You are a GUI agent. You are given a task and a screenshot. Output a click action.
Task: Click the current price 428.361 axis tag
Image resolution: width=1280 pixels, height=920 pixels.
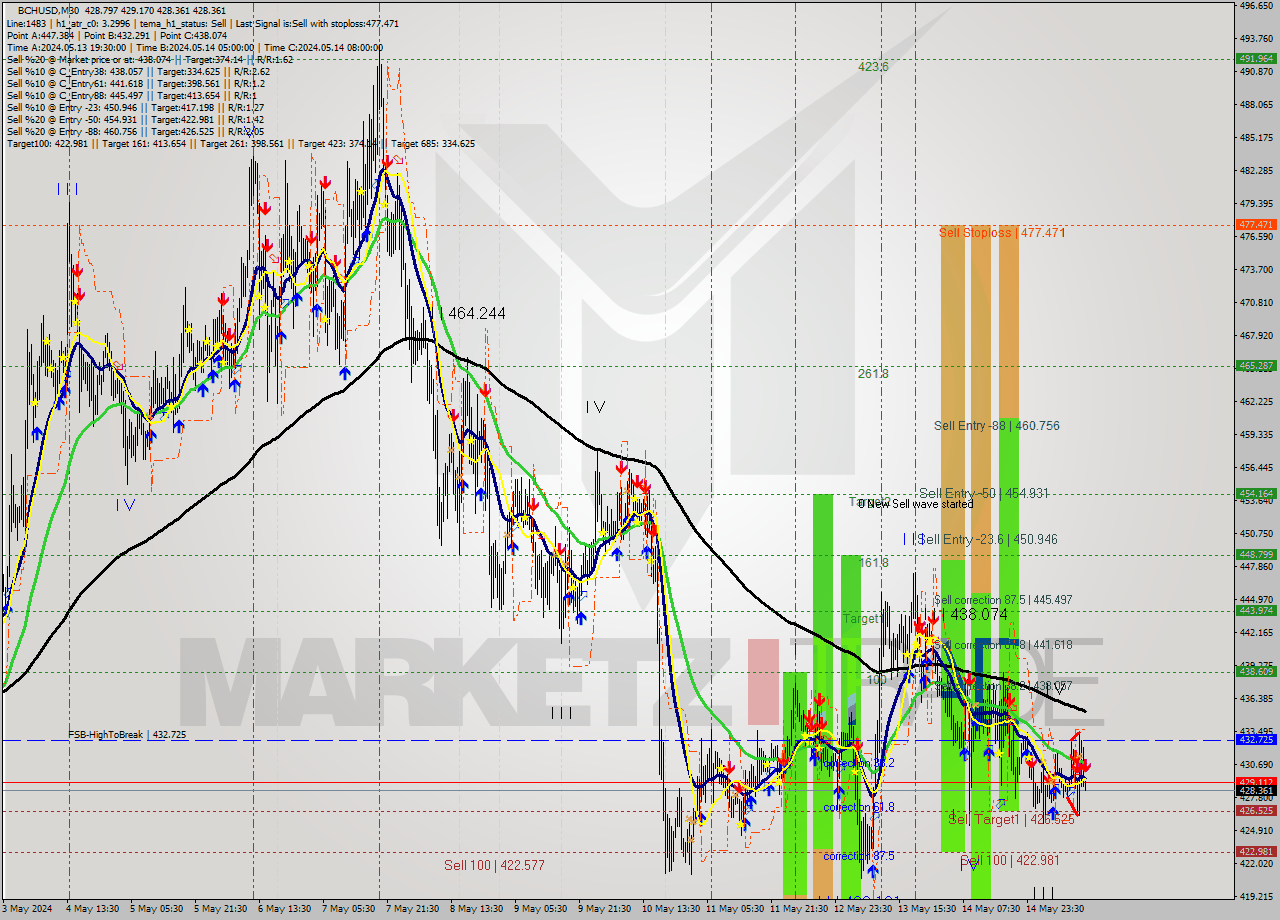(x=1256, y=790)
